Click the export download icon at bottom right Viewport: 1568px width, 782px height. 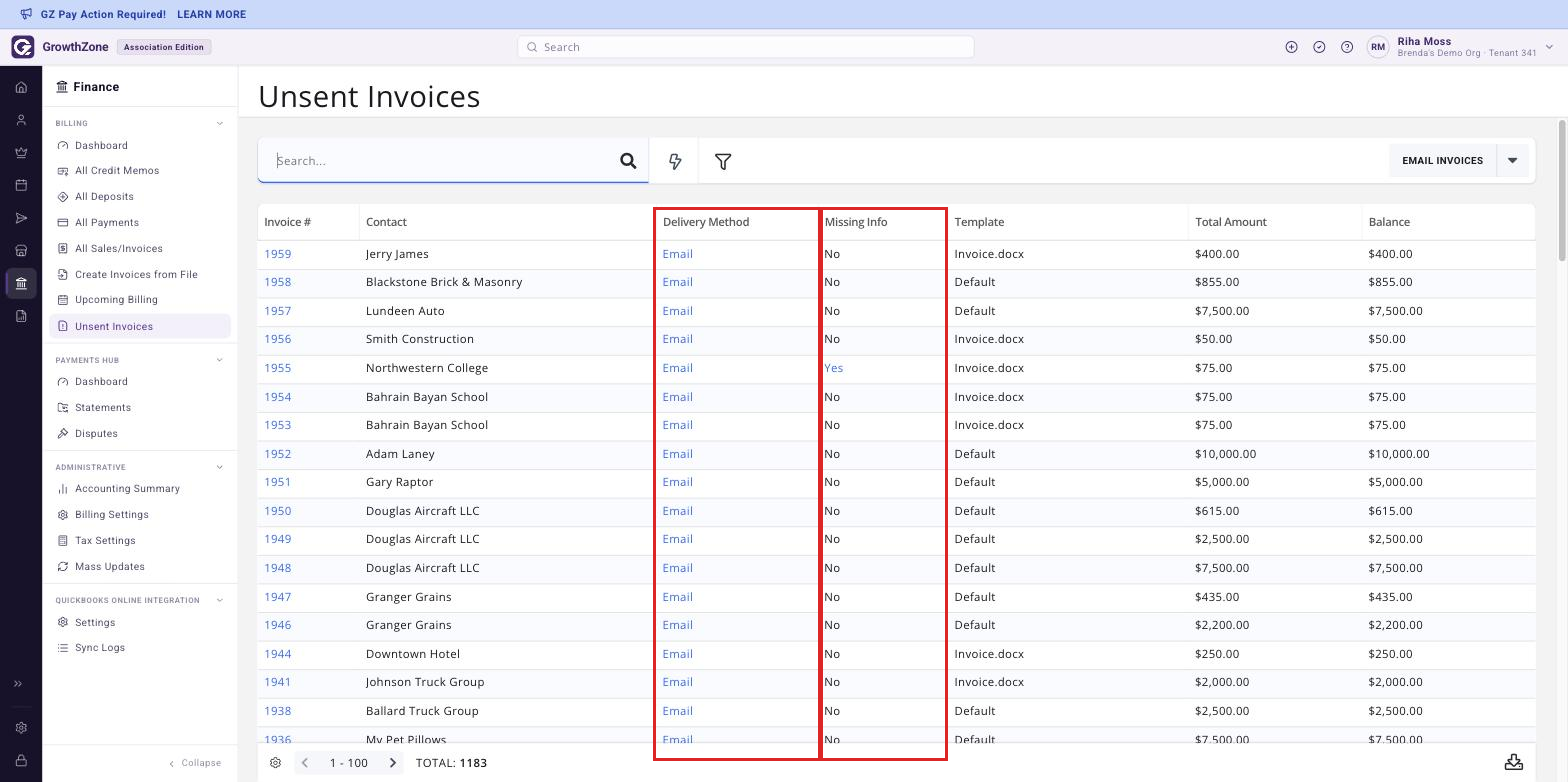1514,762
